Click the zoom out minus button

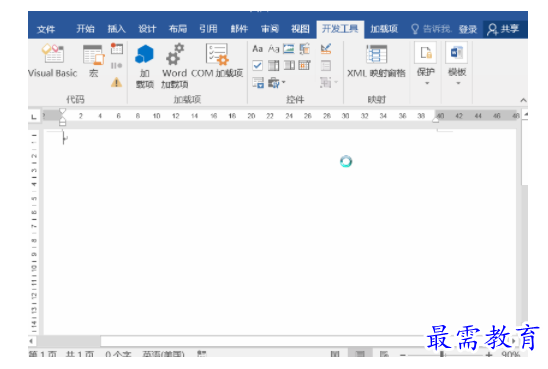(403, 355)
